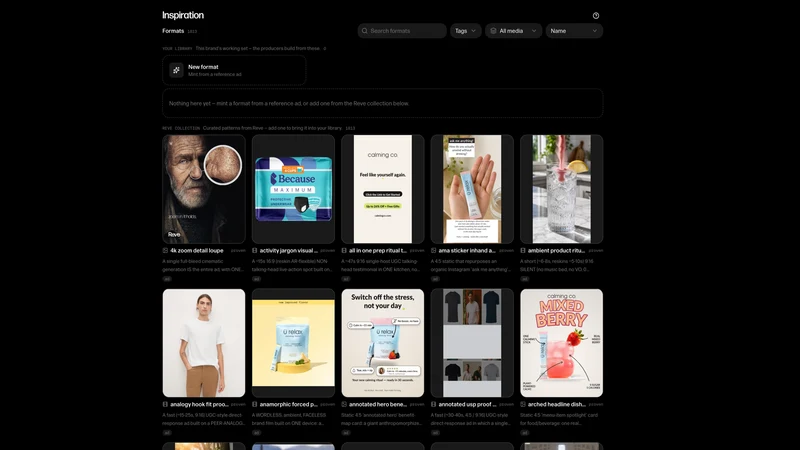Focus the Search formats field

(x=402, y=31)
